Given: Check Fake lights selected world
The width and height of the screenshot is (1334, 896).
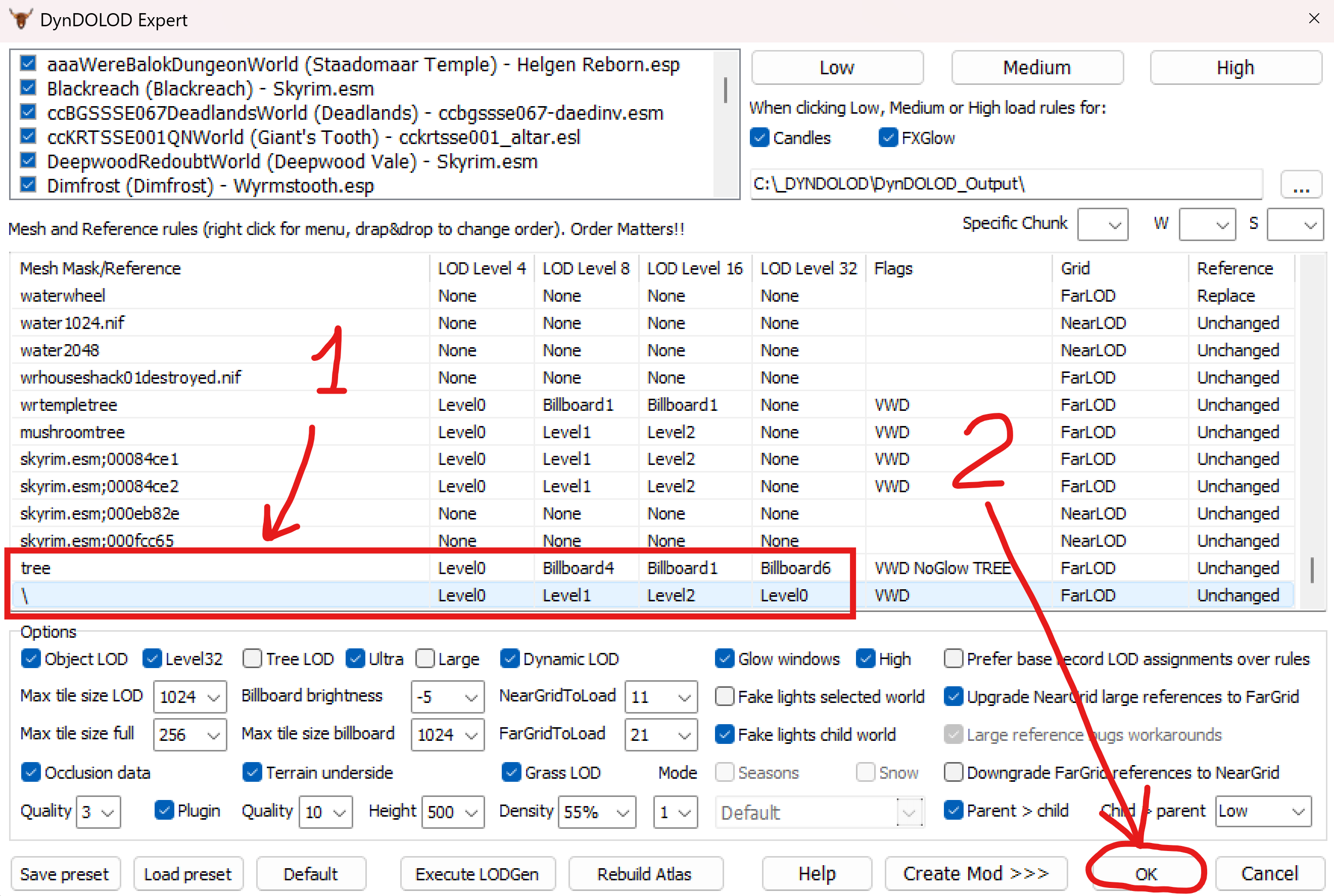Looking at the screenshot, I should tap(725, 696).
